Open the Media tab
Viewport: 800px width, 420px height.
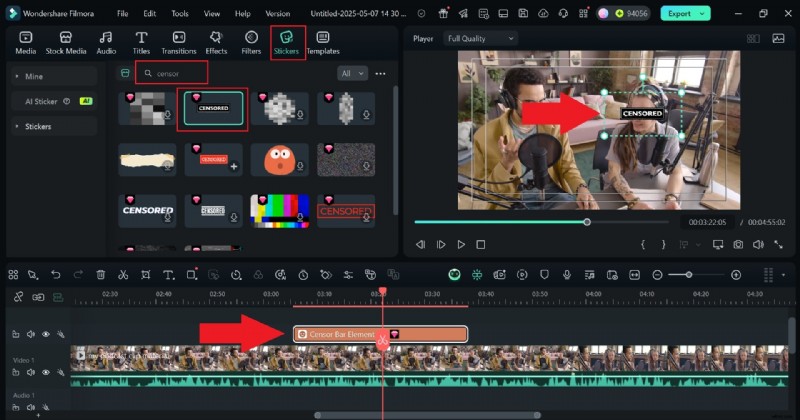click(x=26, y=43)
